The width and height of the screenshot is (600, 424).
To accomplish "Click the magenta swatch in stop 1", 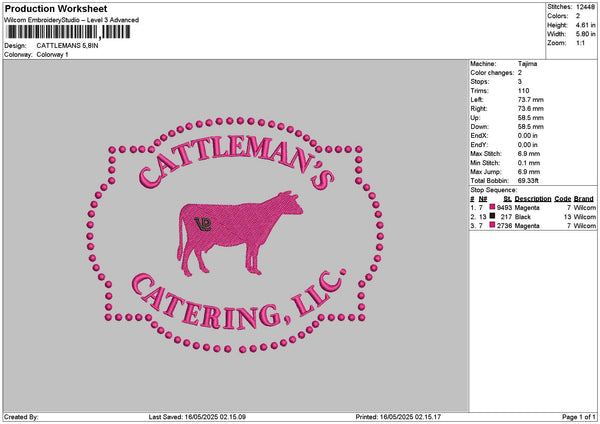I will pyautogui.click(x=492, y=207).
